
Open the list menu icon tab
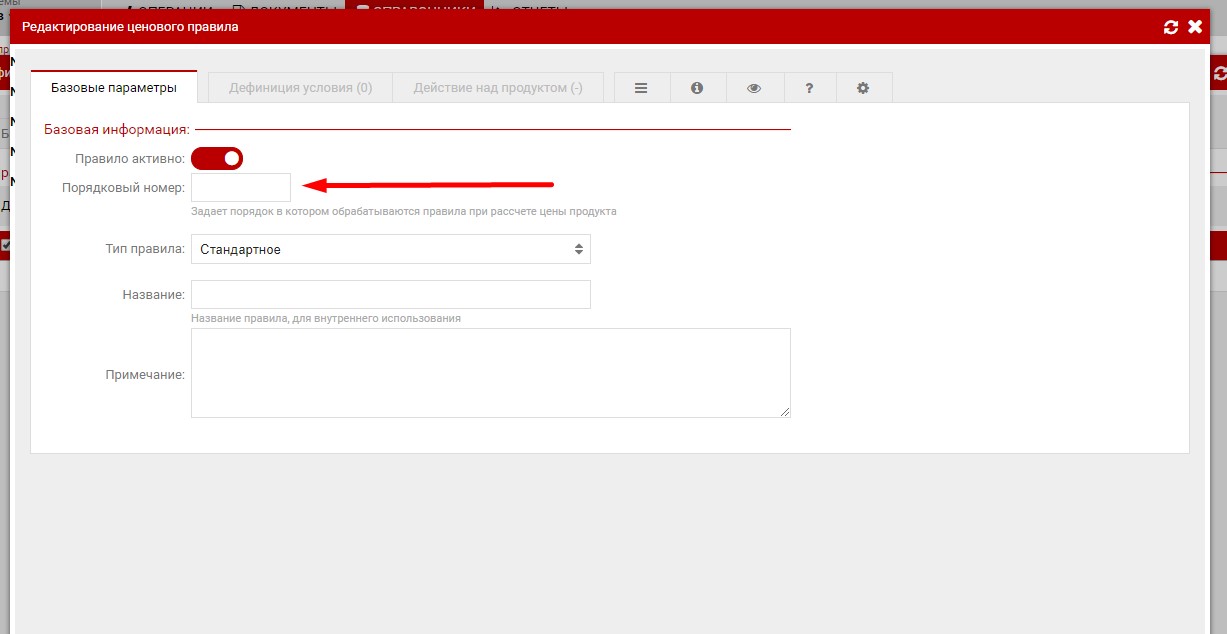tap(641, 88)
